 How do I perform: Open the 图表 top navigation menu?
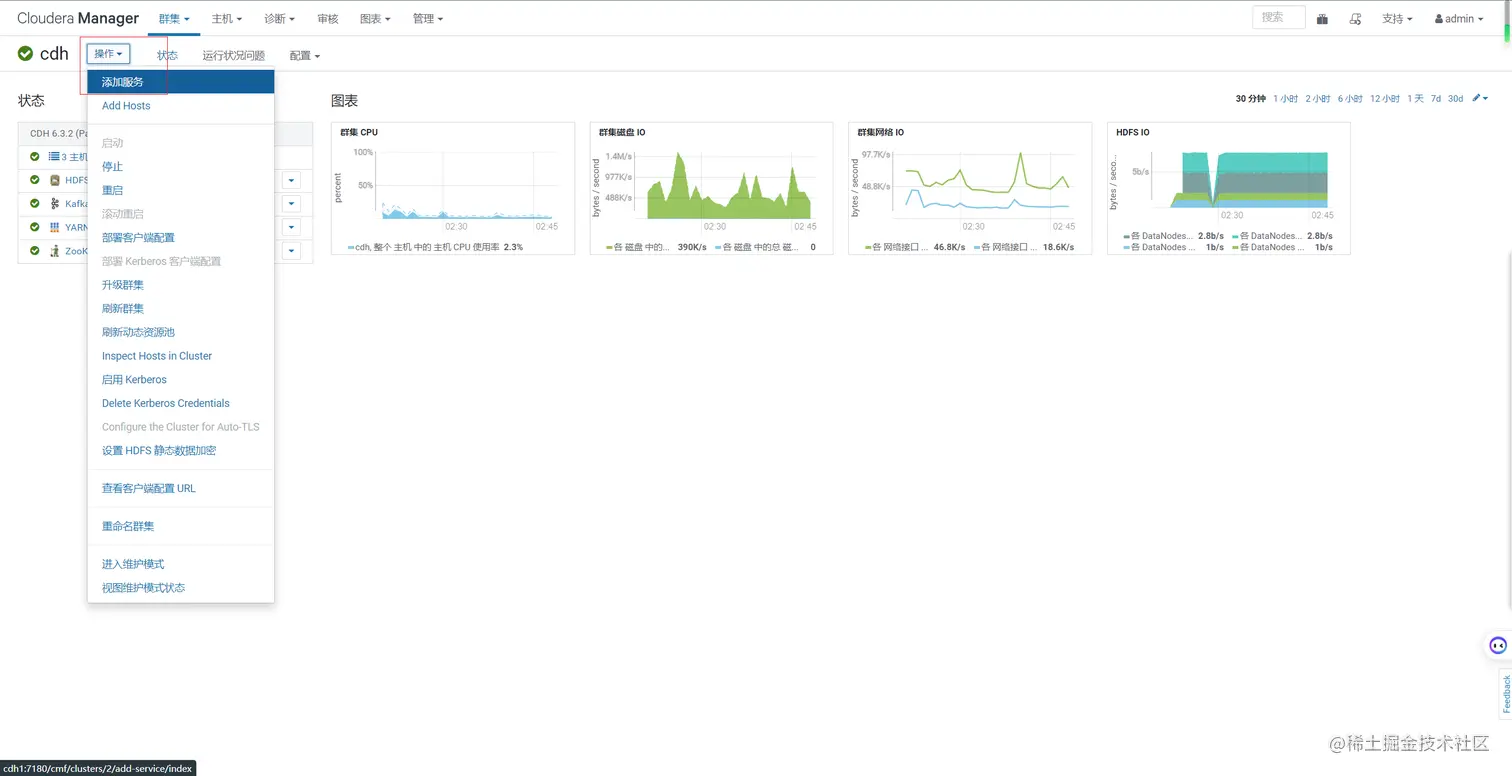375,19
